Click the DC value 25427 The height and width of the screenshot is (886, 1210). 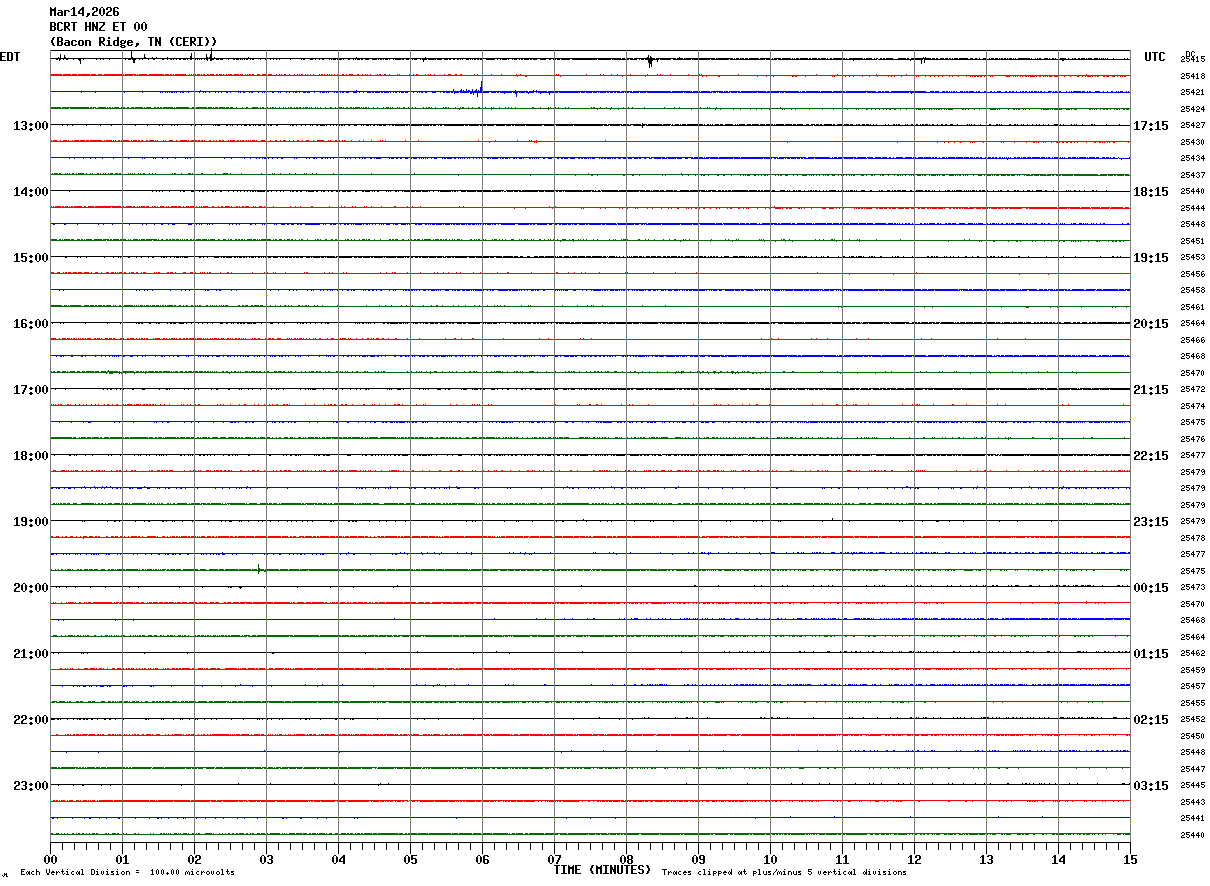1192,126
